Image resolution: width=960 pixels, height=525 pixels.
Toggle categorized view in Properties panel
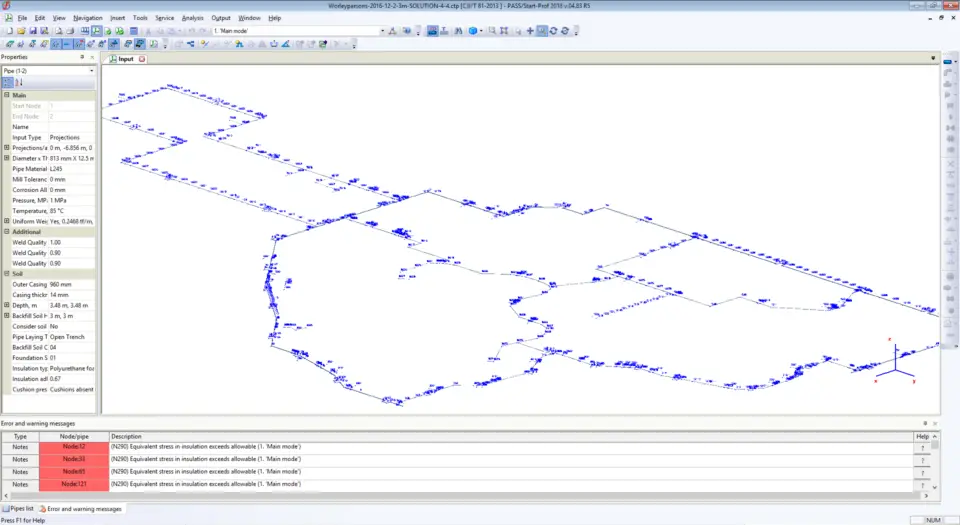pyautogui.click(x=8, y=82)
